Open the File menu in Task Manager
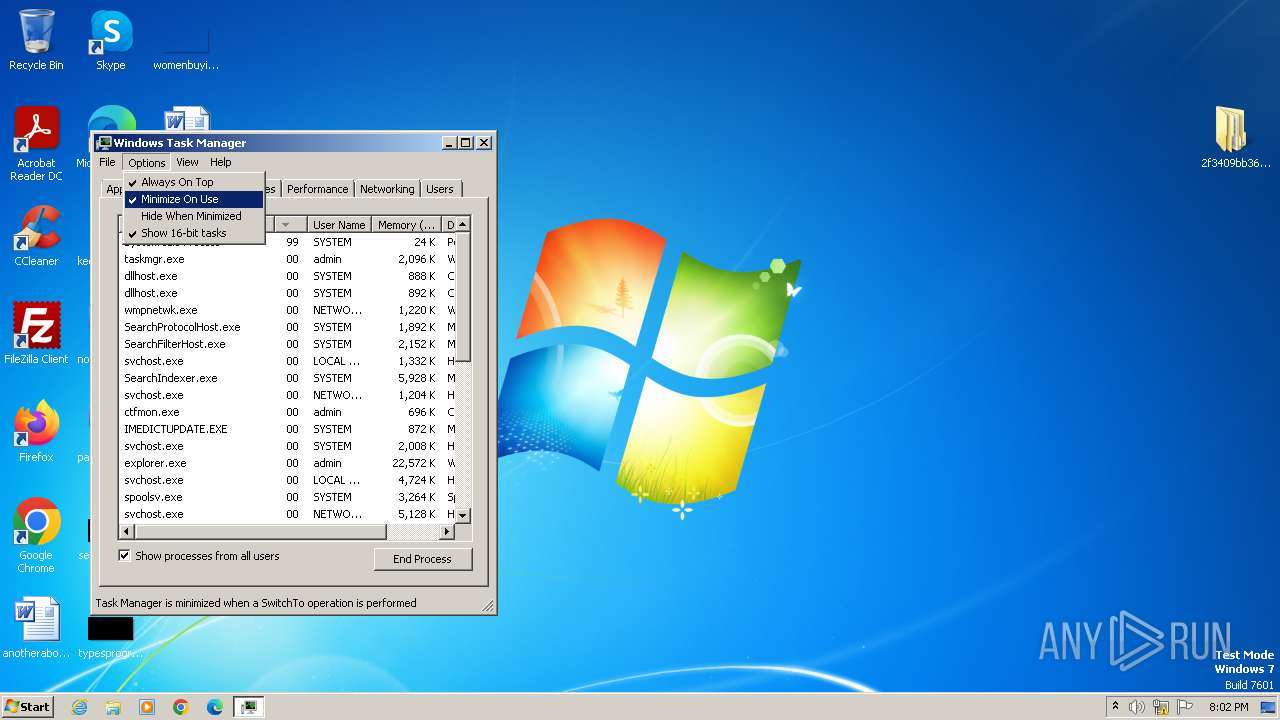 [x=107, y=162]
